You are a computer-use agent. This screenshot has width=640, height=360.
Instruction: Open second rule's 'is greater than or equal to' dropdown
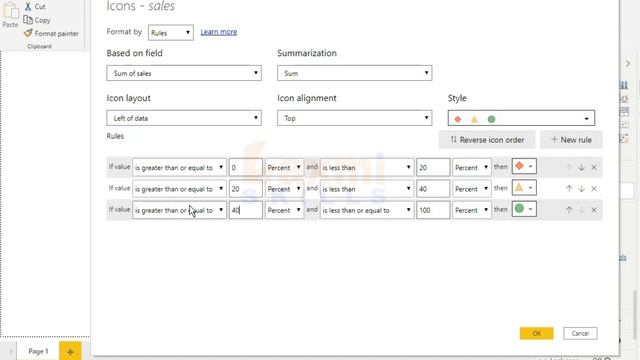(x=179, y=189)
